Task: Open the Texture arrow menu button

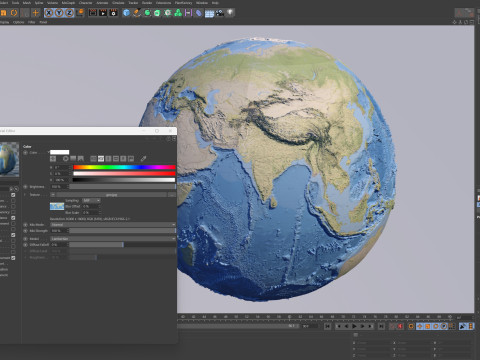Action: 53,195
